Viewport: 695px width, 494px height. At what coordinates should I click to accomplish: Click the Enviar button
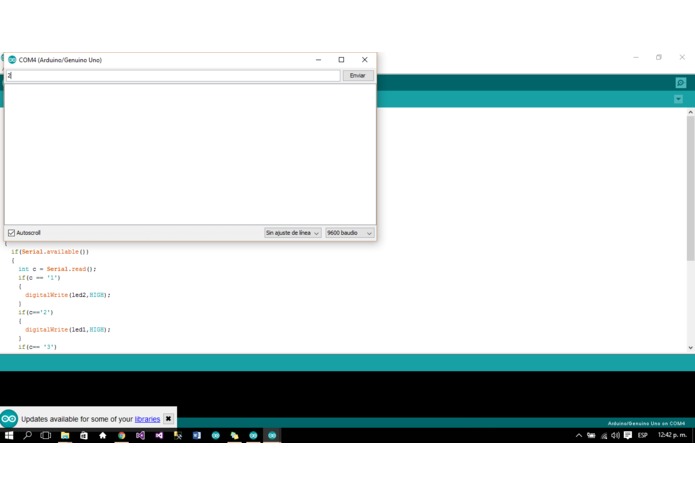358,76
